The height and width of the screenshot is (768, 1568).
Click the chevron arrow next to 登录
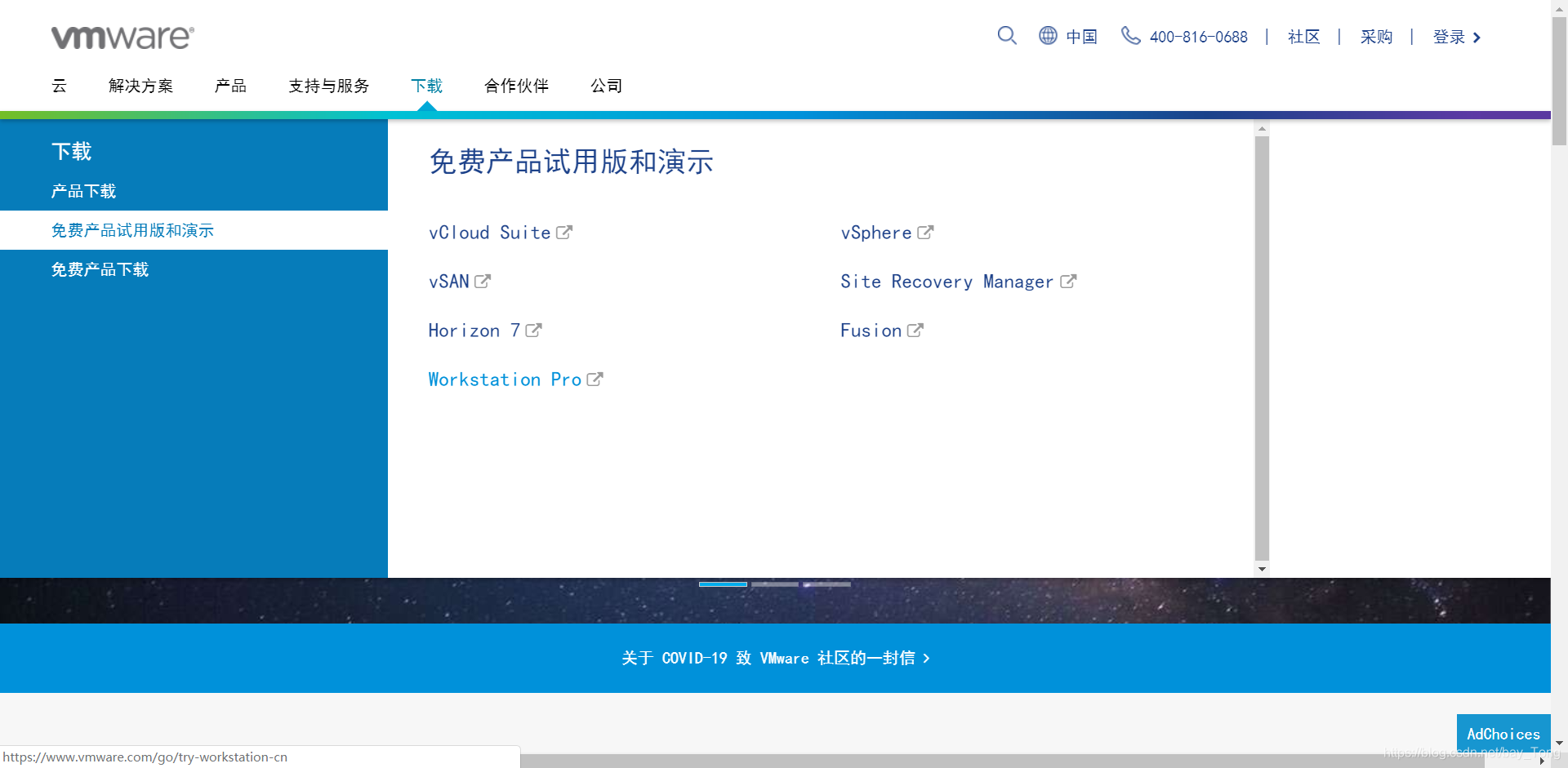point(1477,38)
